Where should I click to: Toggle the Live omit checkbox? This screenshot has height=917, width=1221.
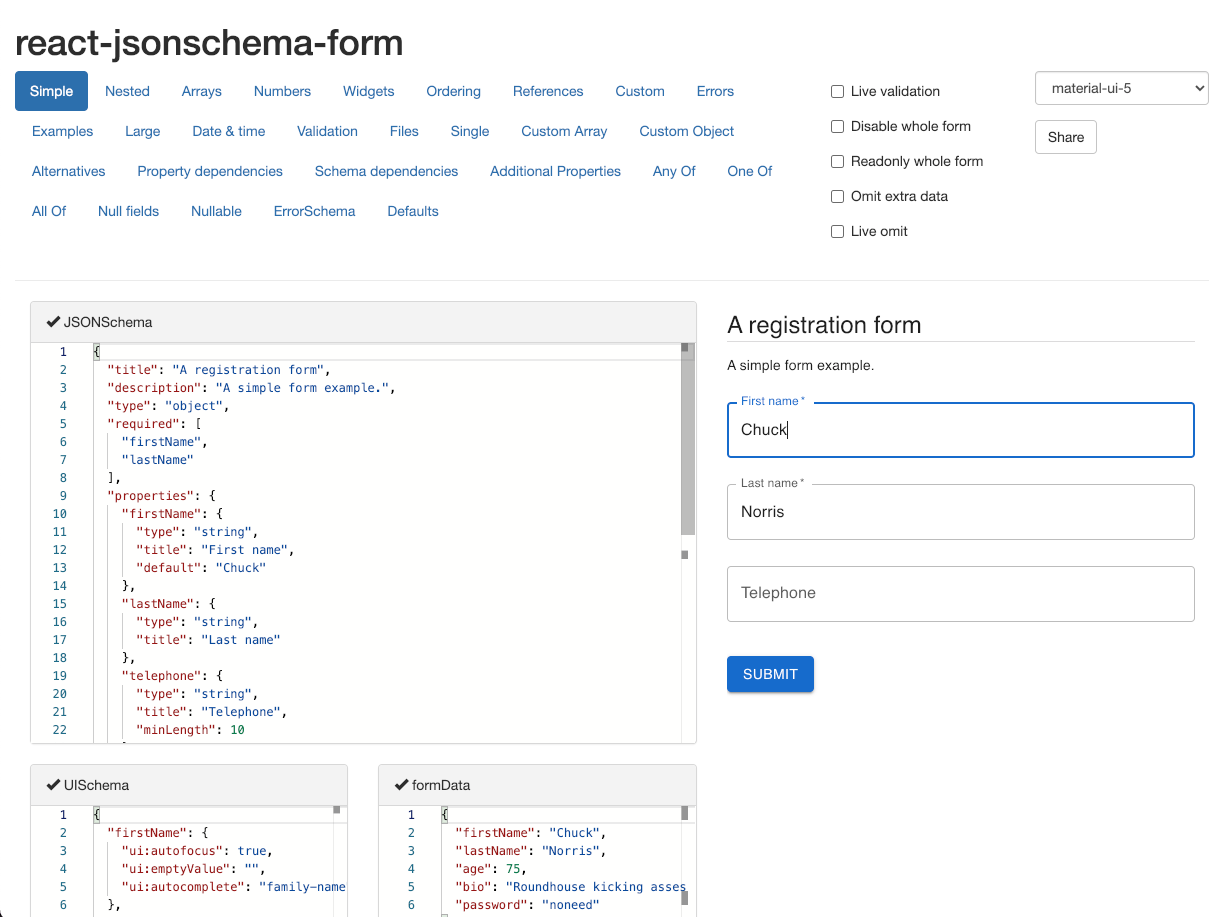(838, 232)
